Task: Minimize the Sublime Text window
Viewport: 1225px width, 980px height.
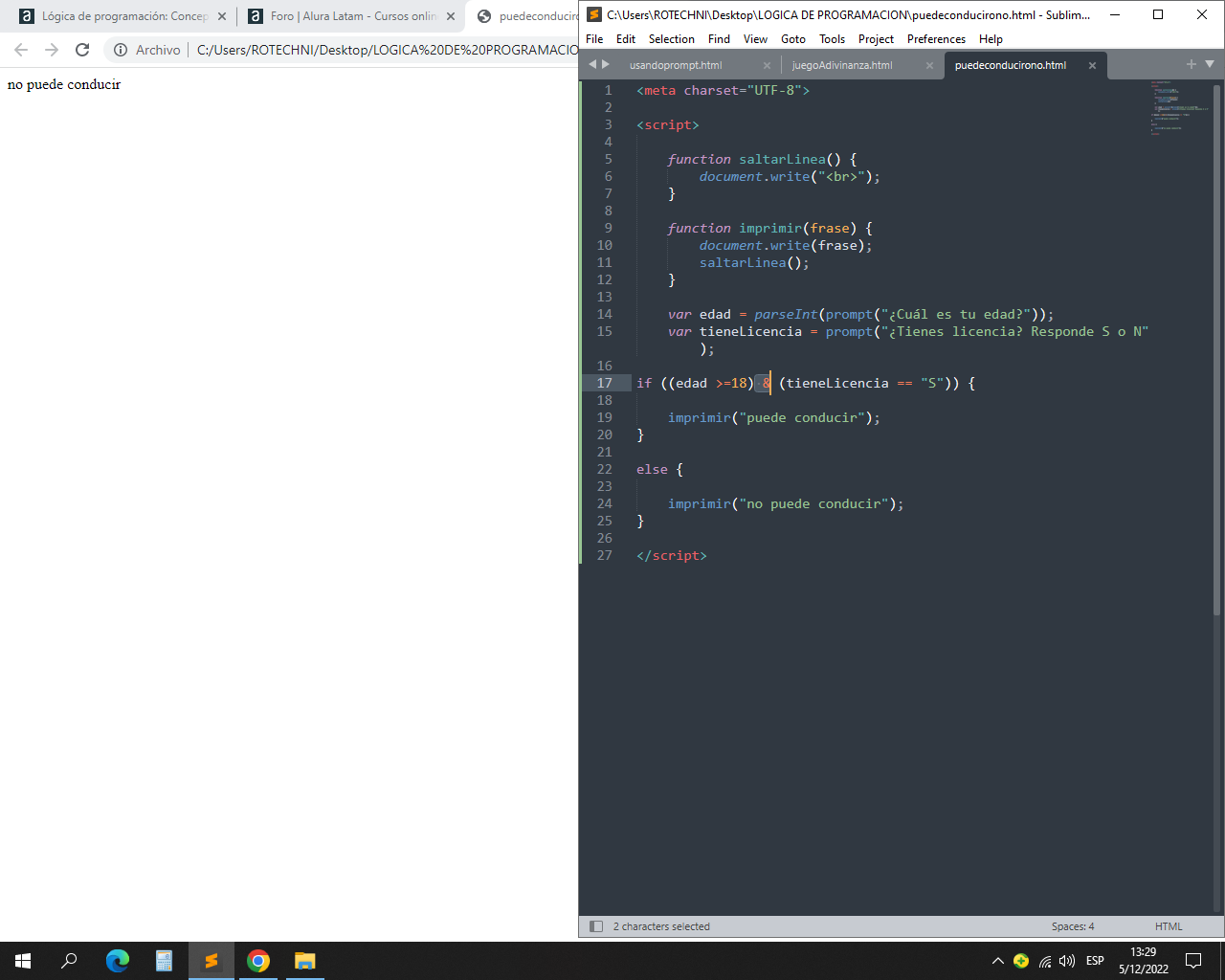Action: click(1114, 14)
